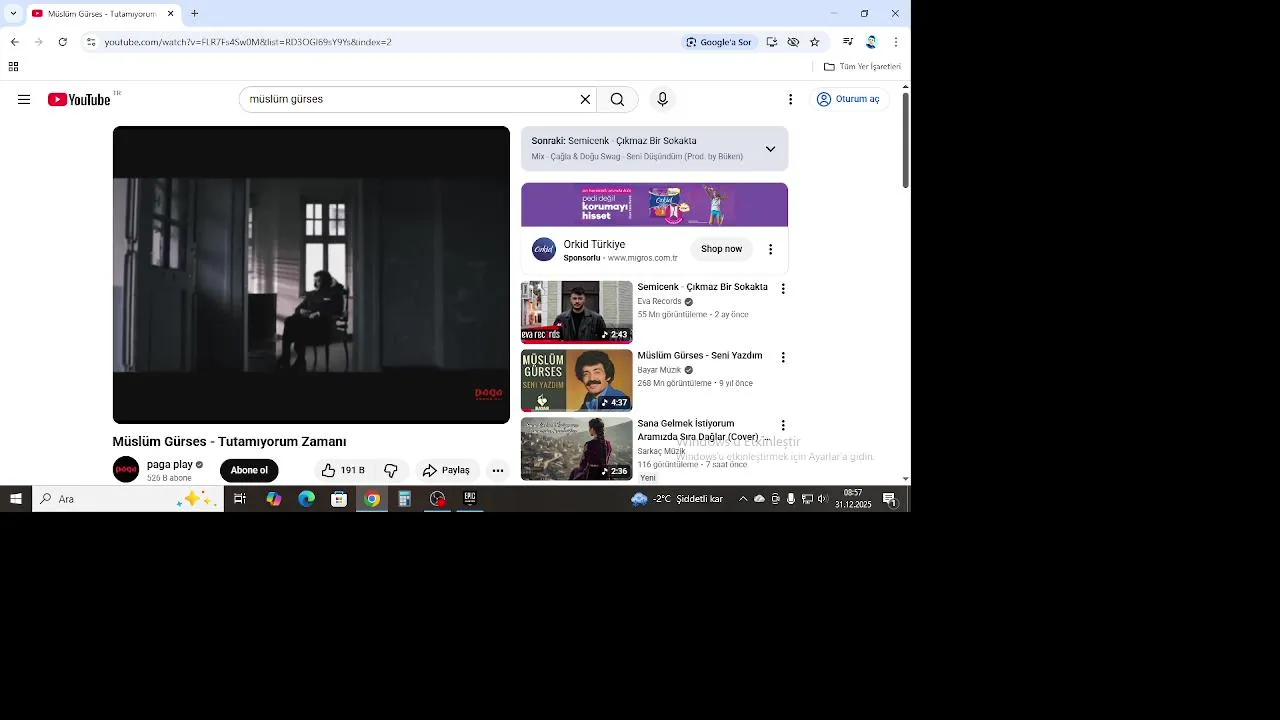Viewport: 1280px width, 720px height.
Task: Open Microsoft Edge from taskbar
Action: [306, 499]
